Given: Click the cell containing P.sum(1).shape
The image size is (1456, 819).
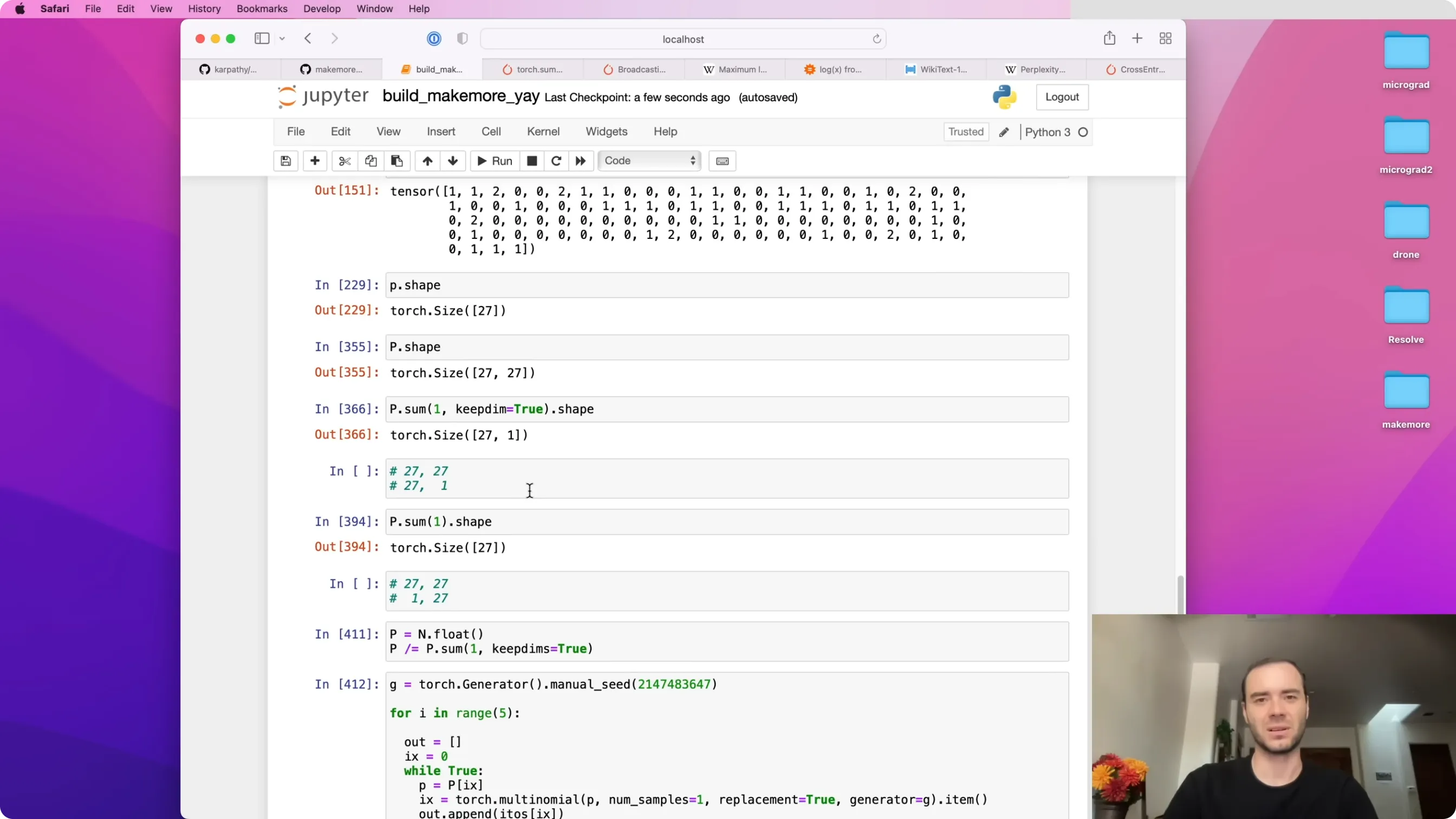Looking at the screenshot, I should [727, 522].
